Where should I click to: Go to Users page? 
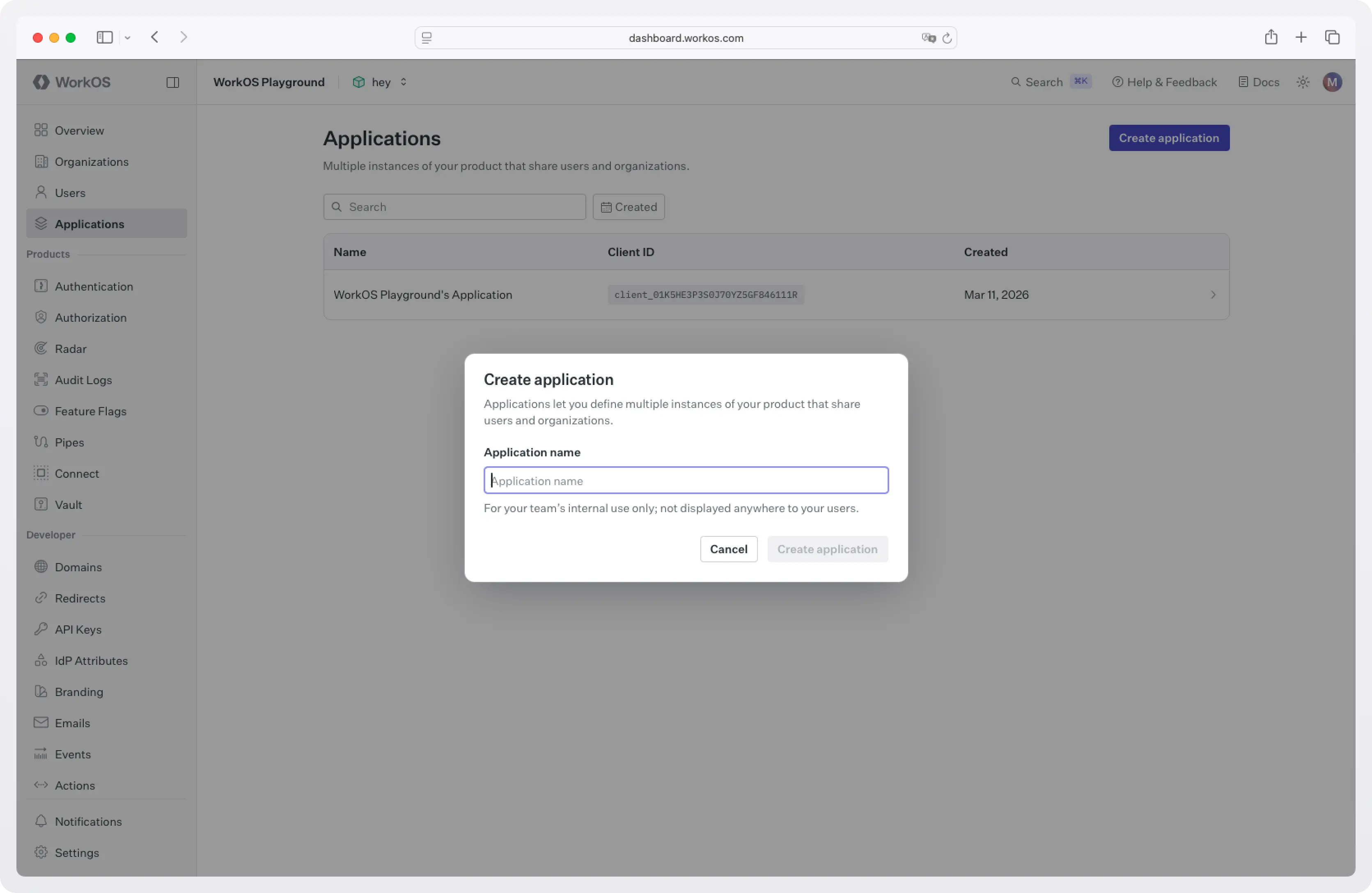point(107,192)
